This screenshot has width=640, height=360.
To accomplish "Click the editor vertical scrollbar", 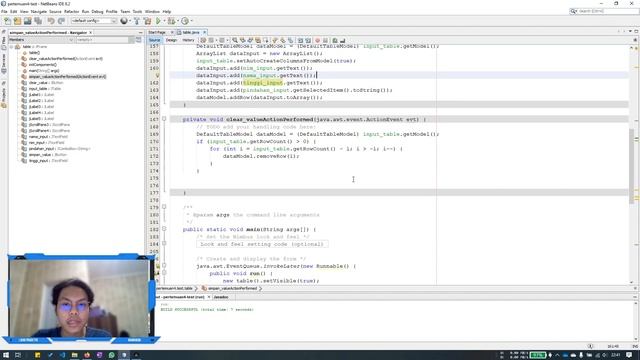I will pyautogui.click(x=631, y=165).
